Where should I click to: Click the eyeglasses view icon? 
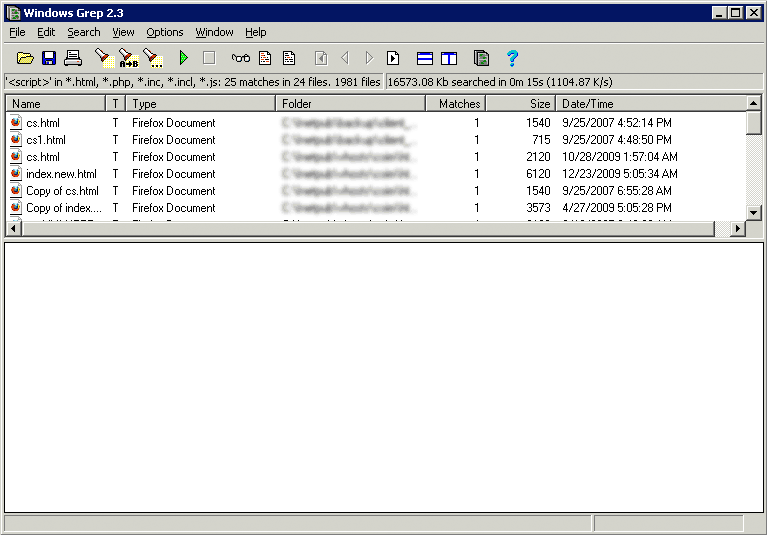pyautogui.click(x=241, y=58)
